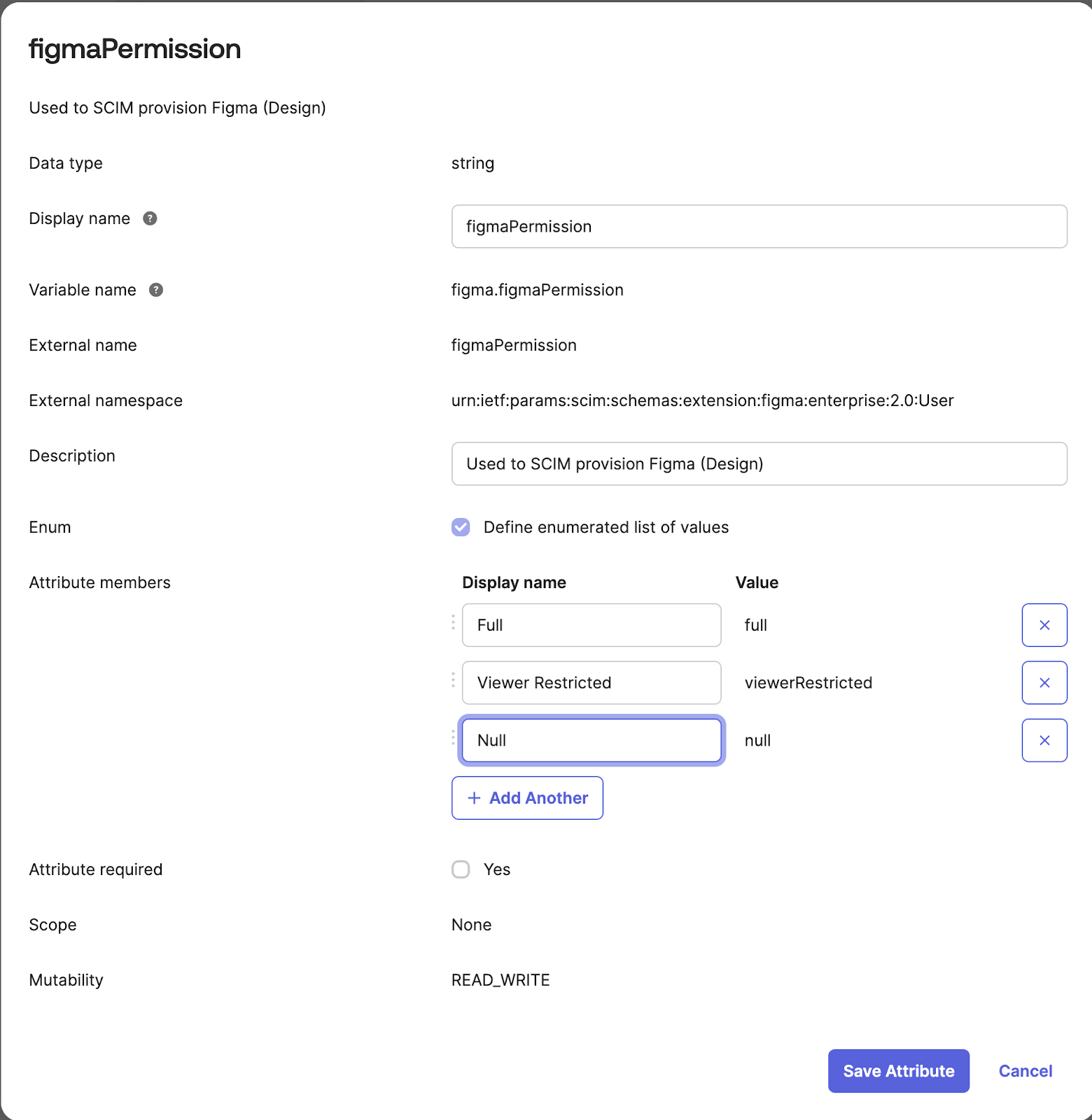1092x1120 pixels.
Task: Click the help icon beside Variable name
Action: coord(156,290)
